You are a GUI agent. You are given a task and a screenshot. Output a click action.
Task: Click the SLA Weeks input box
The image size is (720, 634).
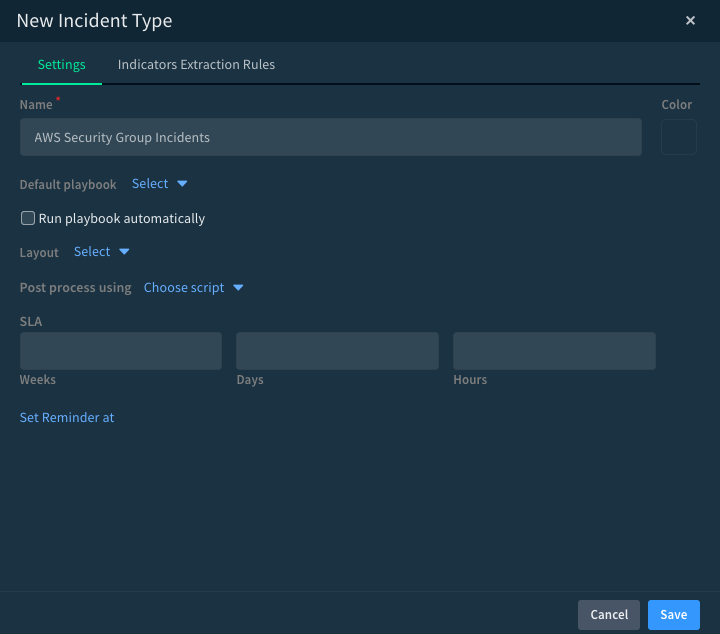coord(121,351)
